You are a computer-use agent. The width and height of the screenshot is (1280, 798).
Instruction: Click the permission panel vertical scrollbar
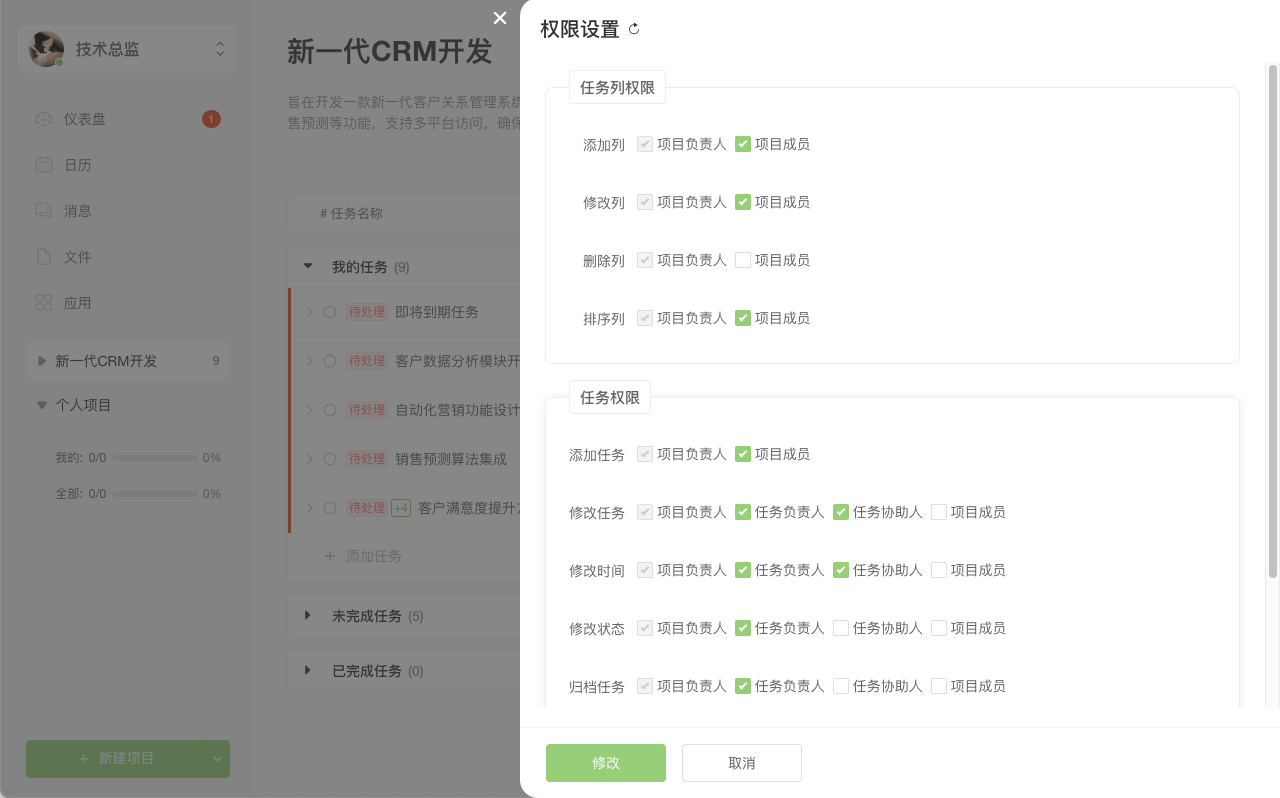point(1273,320)
